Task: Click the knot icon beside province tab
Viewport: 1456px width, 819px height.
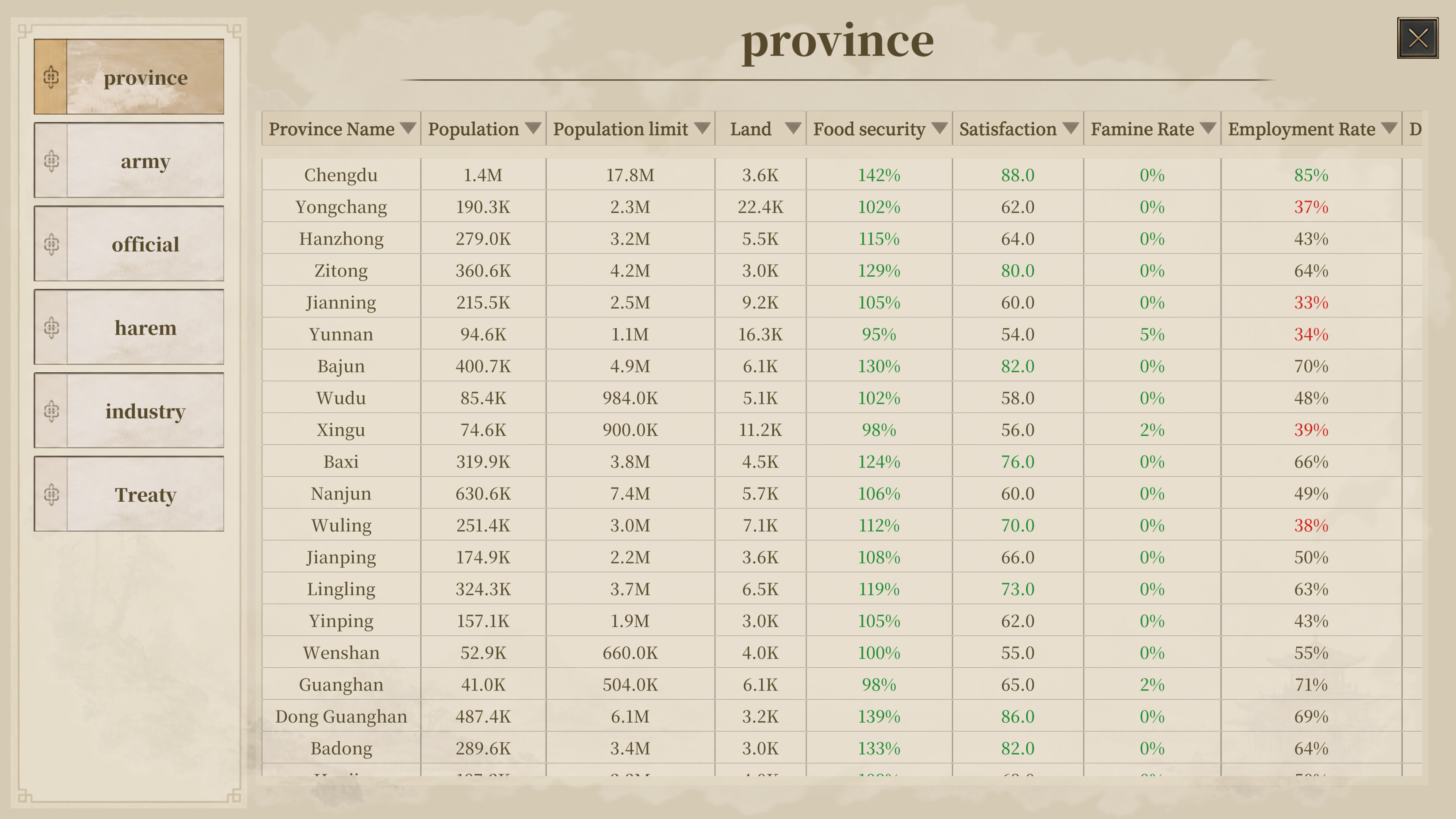Action: (51, 77)
